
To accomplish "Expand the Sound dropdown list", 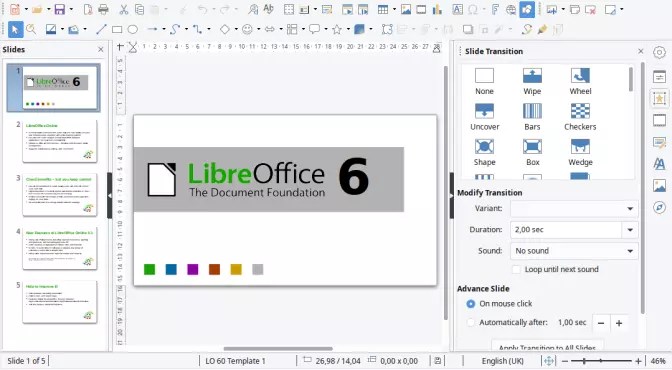I will click(x=574, y=251).
